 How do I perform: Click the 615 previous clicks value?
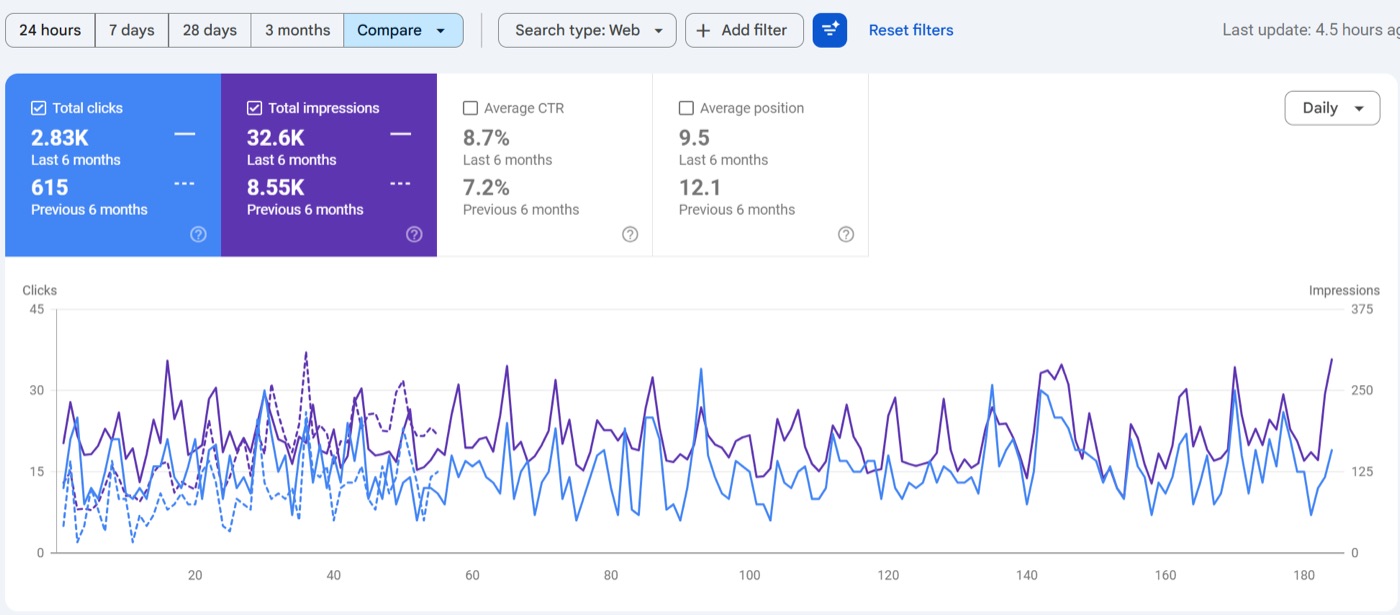click(50, 187)
